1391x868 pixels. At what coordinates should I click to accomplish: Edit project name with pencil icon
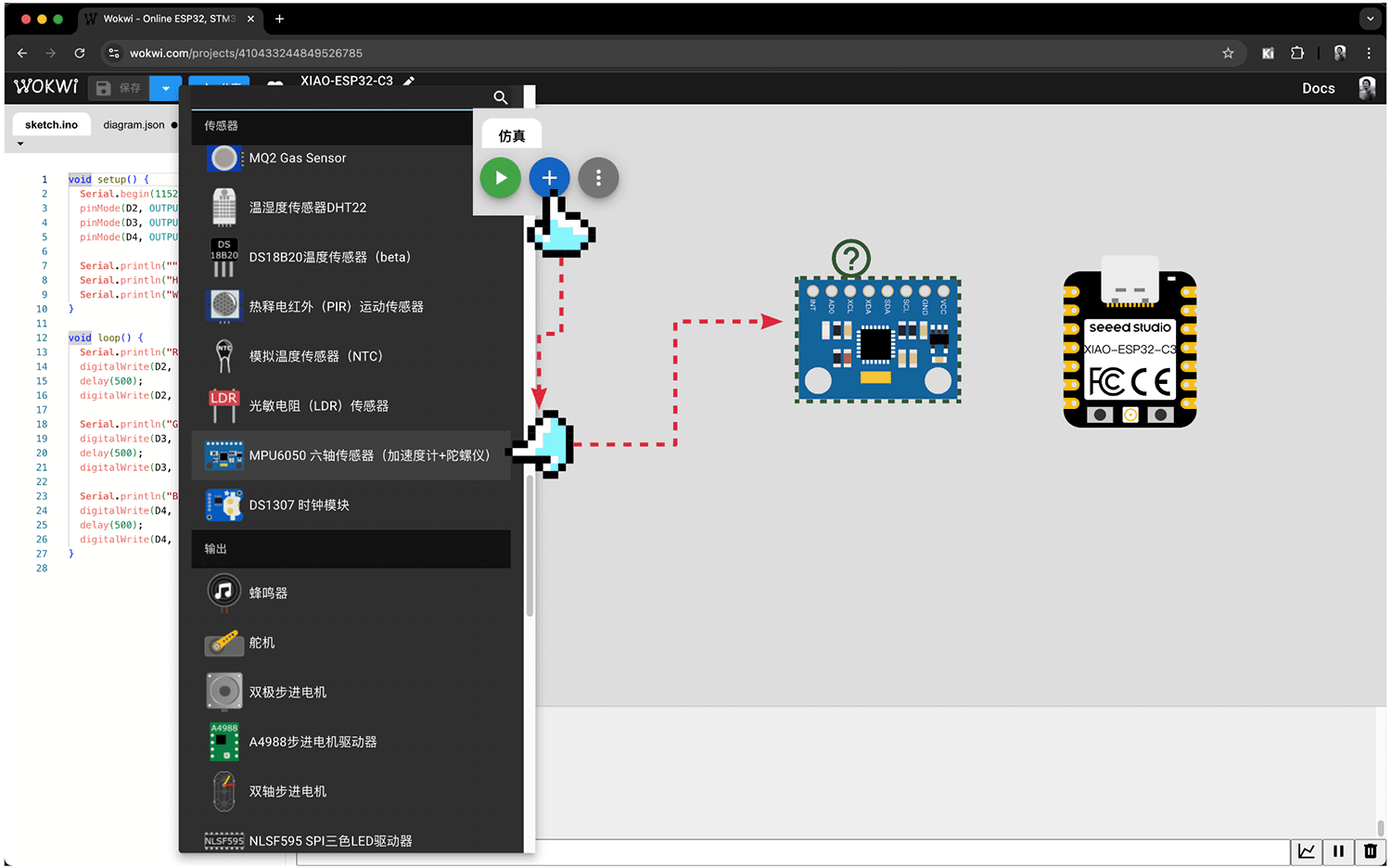[409, 81]
